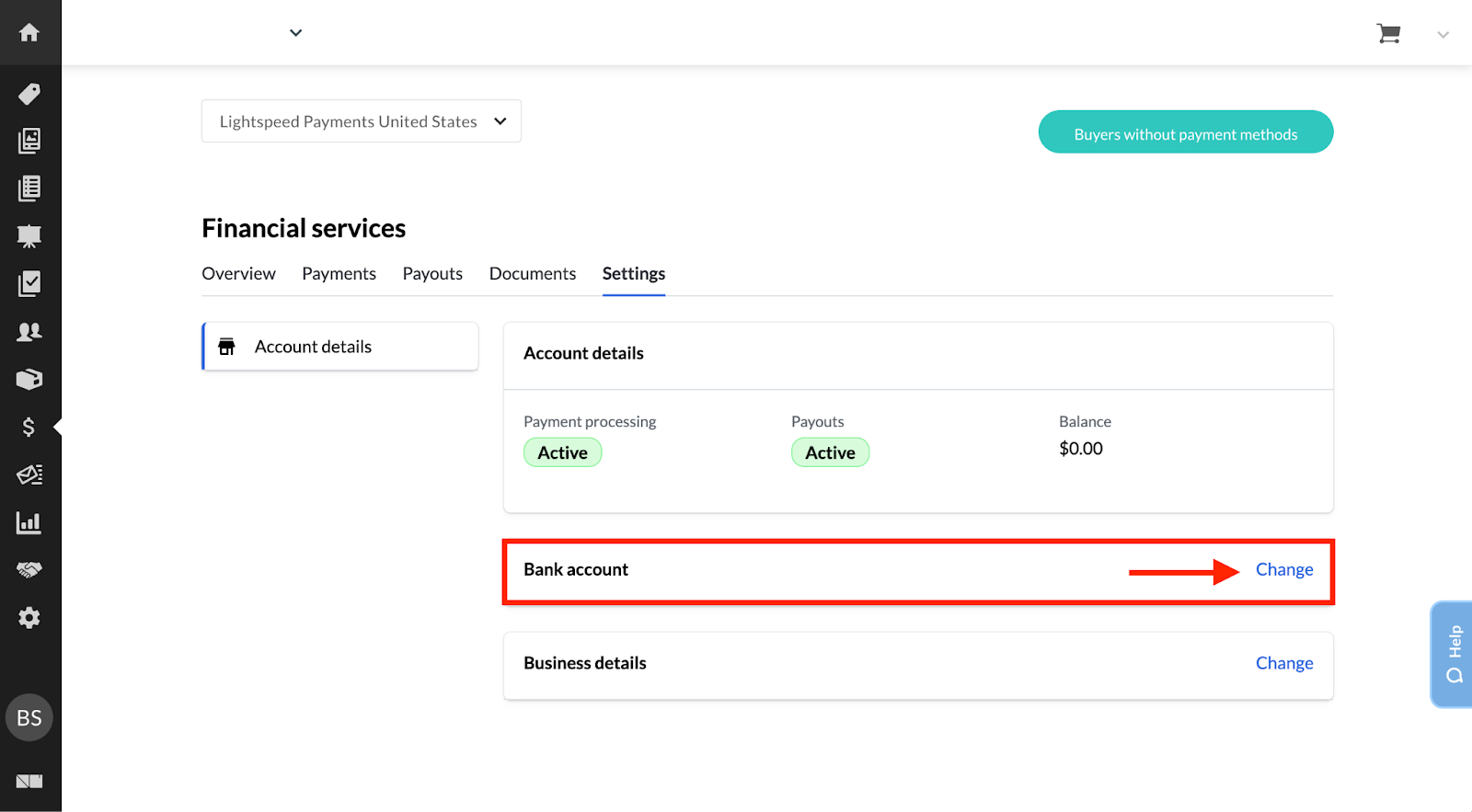This screenshot has height=812, width=1472.
Task: Click the shopping cart icon
Action: 1388,34
